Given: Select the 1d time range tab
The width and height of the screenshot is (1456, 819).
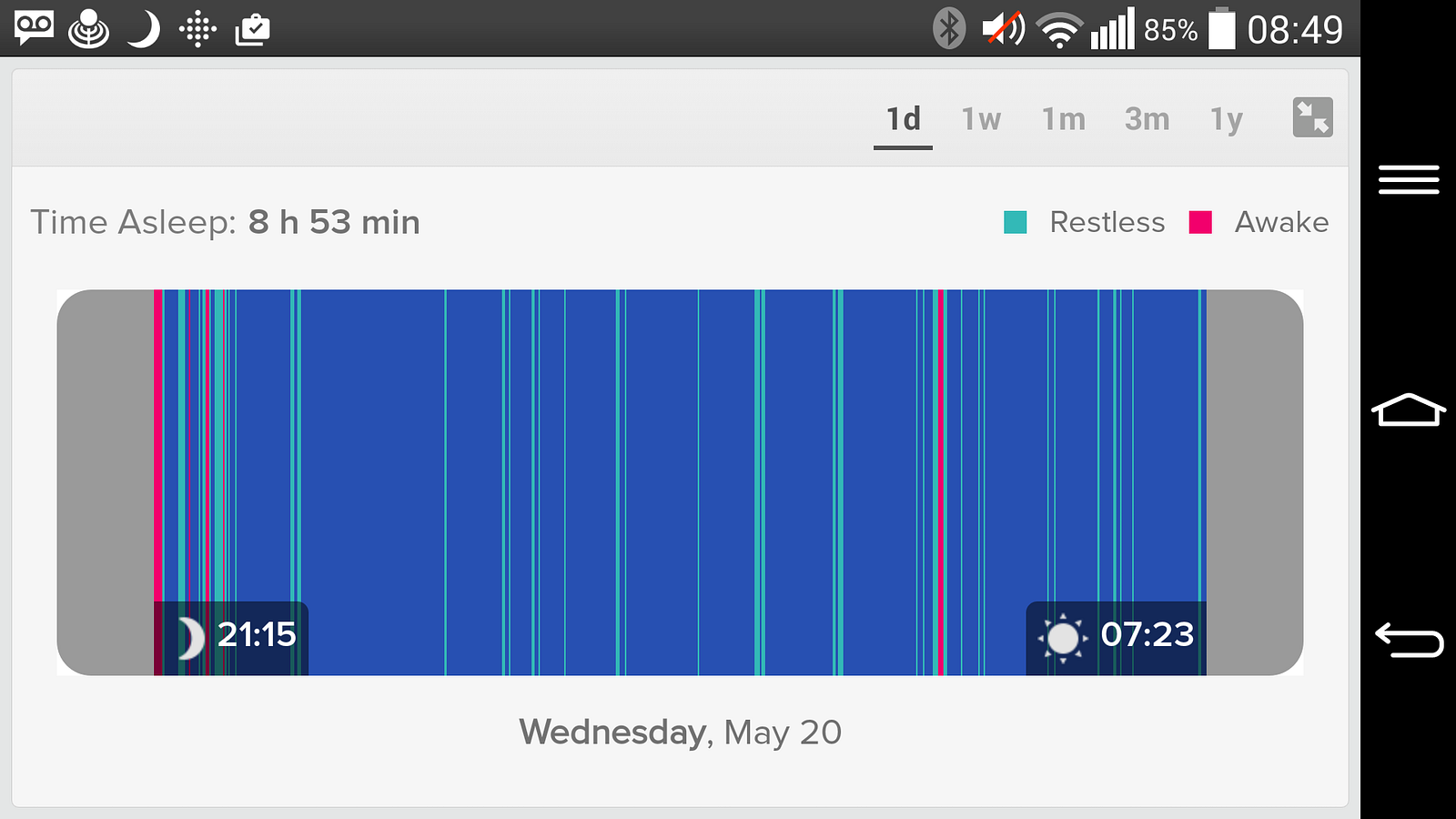Looking at the screenshot, I should click(903, 119).
